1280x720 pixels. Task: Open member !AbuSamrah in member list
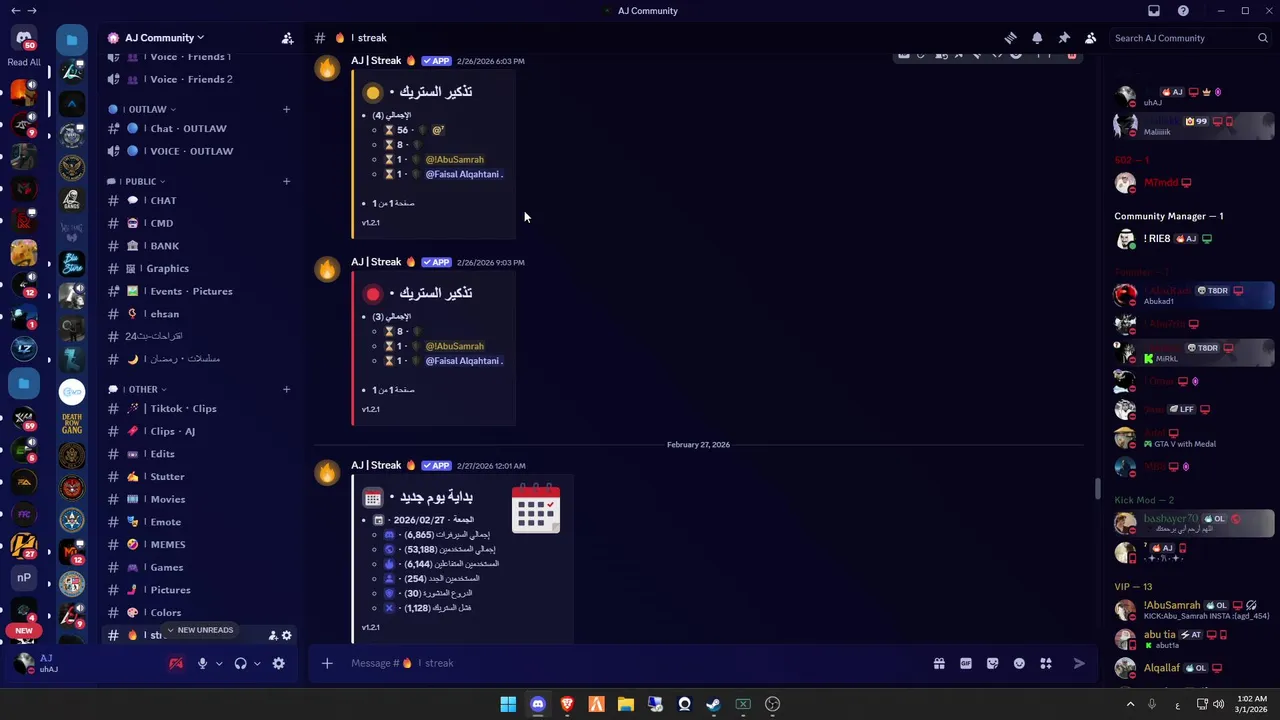[x=1193, y=610]
